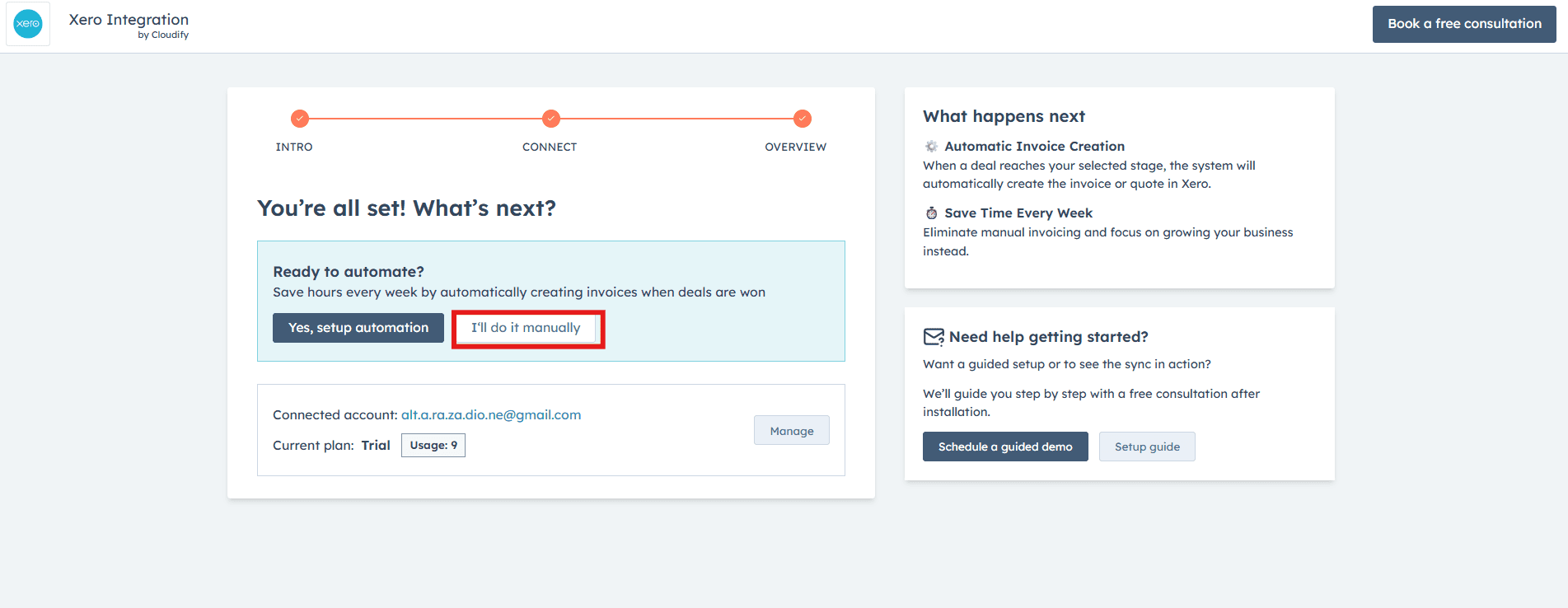Click the 'Save hours every week' description
This screenshot has height=608, width=1568.
pos(519,292)
